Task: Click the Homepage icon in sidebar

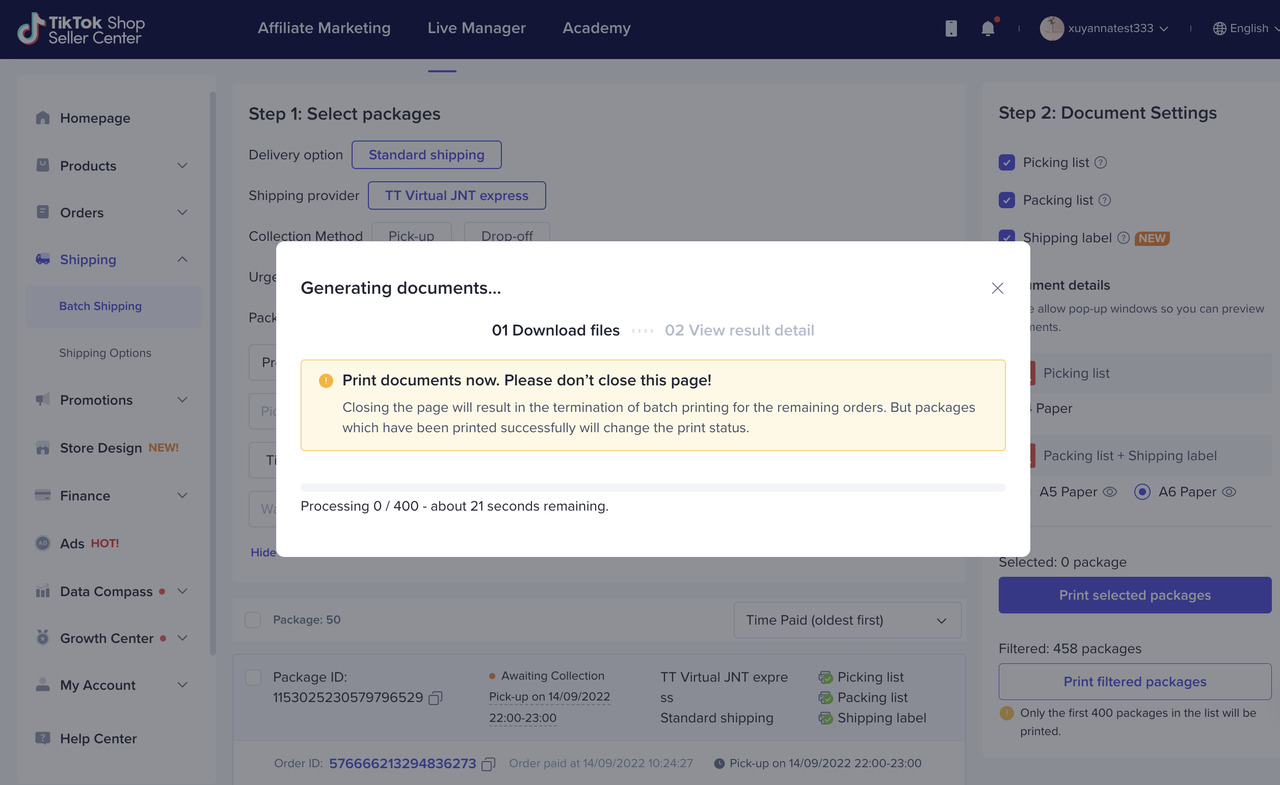Action: point(43,118)
